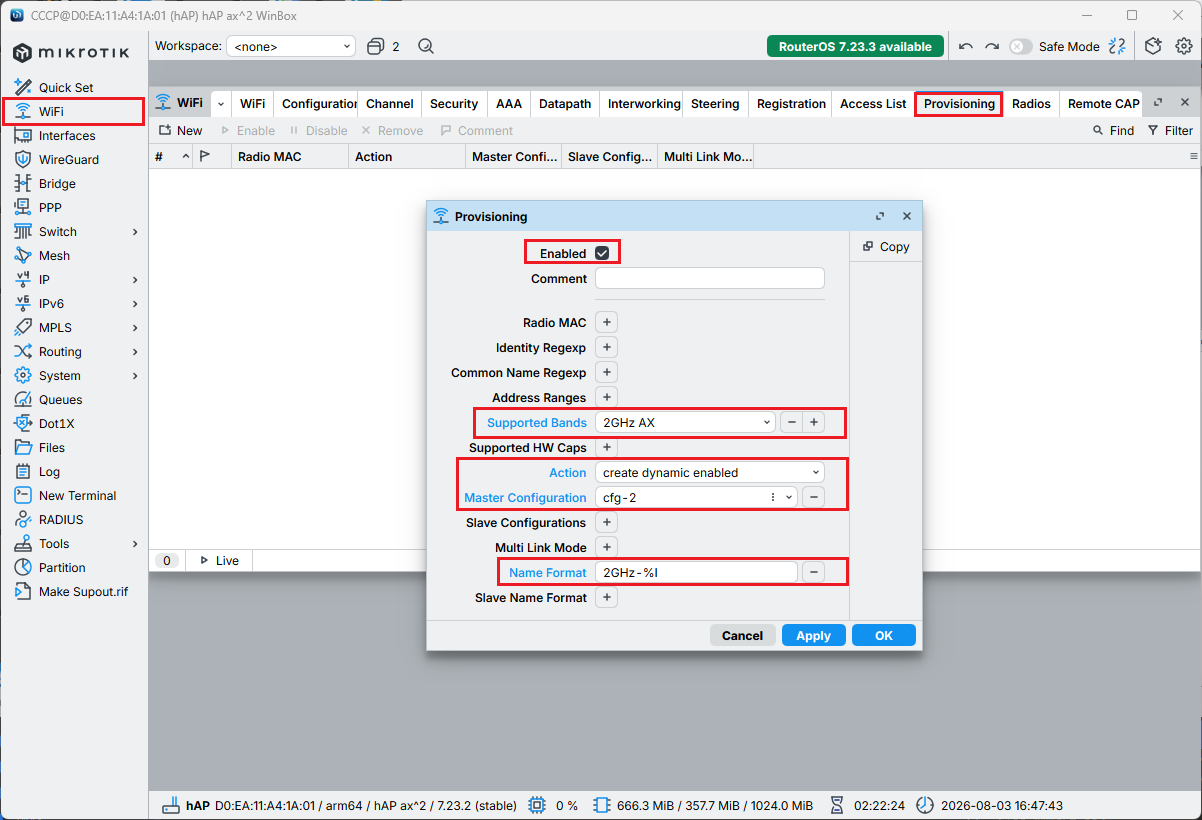This screenshot has width=1202, height=820.
Task: Open the Action dropdown
Action: 710,472
